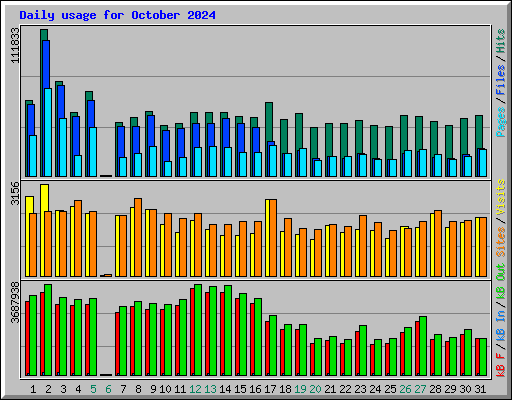Click day 10 on the x-axis
The height and width of the screenshot is (400, 512).
tap(165, 389)
